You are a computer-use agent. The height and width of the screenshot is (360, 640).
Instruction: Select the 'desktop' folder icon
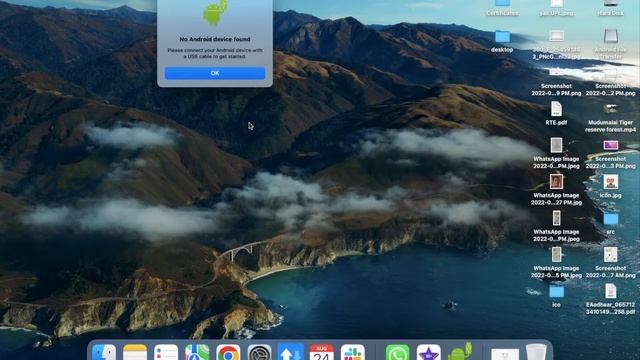[502, 36]
